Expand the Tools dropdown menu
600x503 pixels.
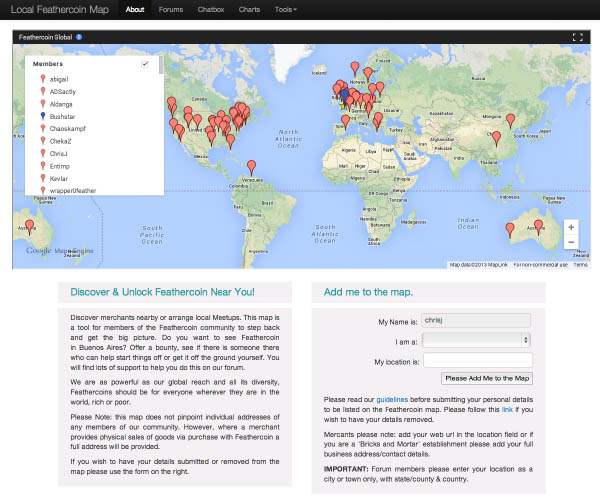click(285, 10)
